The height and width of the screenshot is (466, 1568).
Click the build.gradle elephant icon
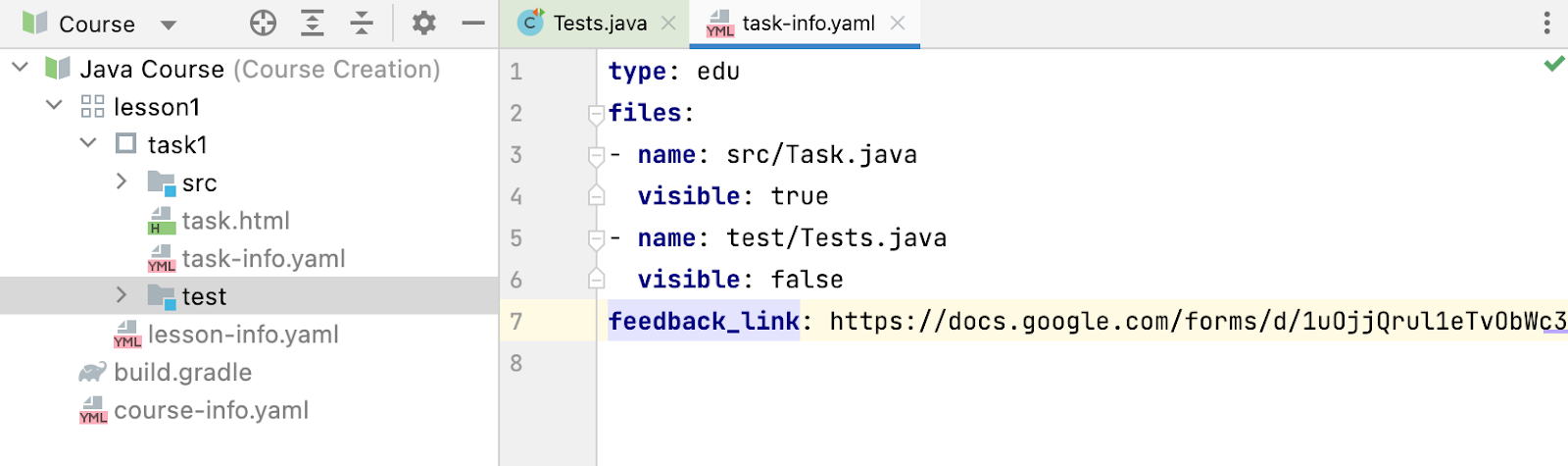click(x=93, y=373)
